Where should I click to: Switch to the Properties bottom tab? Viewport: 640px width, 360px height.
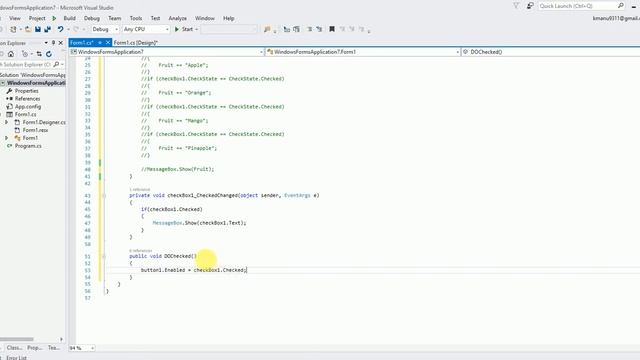point(35,348)
